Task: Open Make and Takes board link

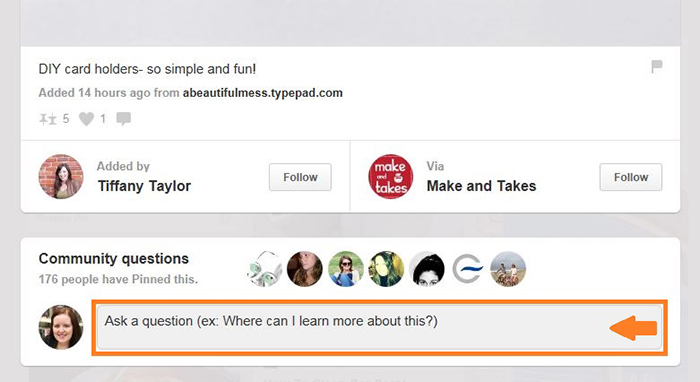Action: pyautogui.click(x=481, y=186)
